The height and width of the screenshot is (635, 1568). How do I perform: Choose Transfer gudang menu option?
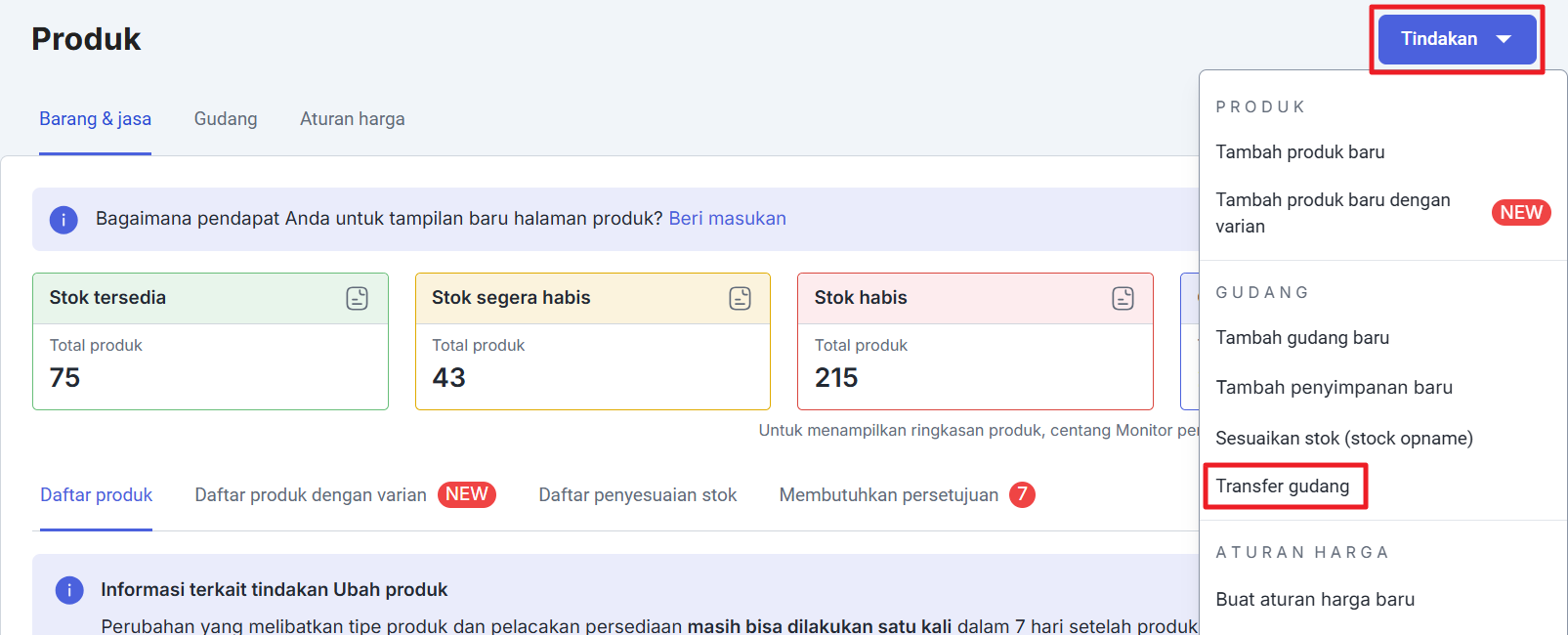[x=1282, y=487]
